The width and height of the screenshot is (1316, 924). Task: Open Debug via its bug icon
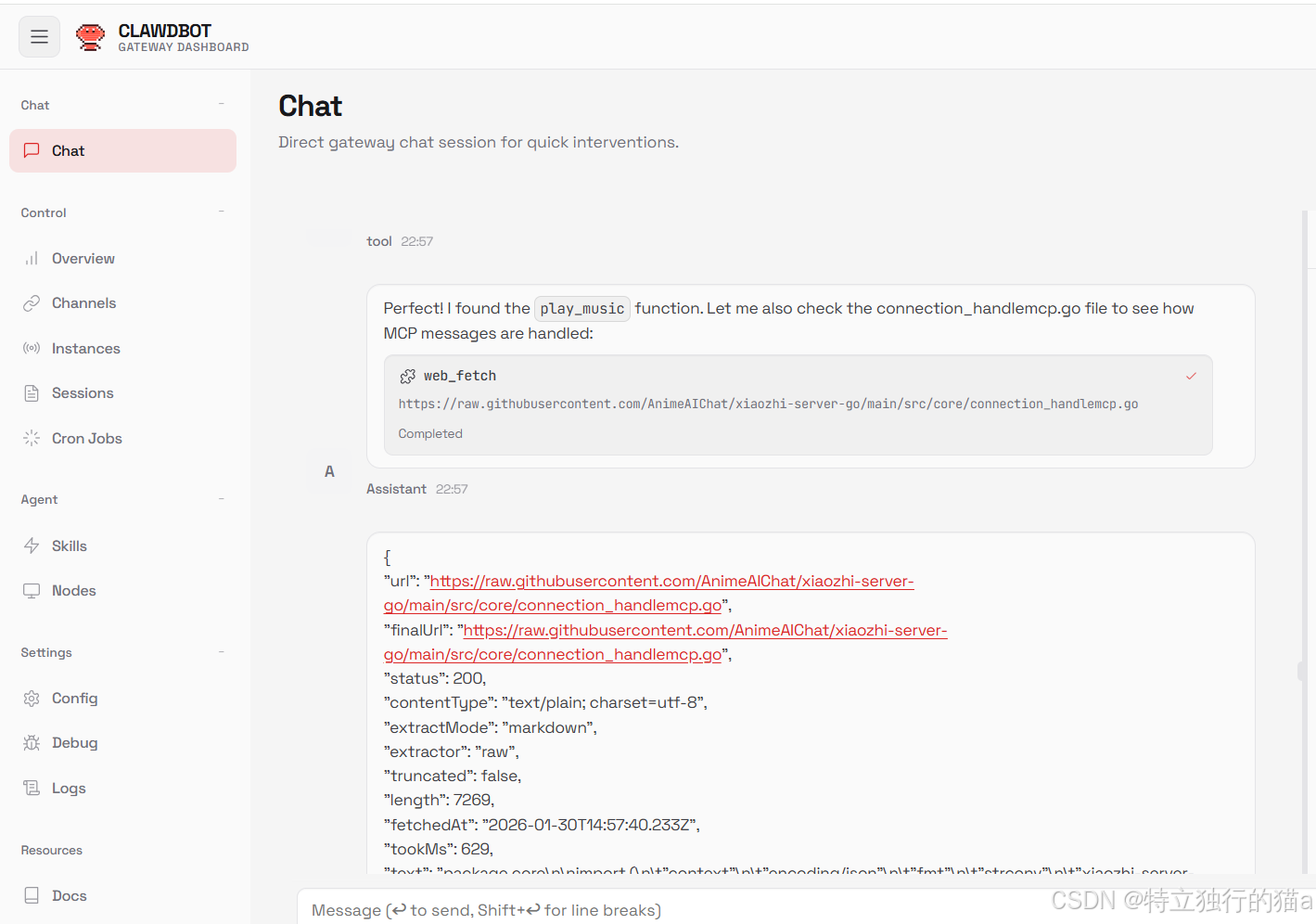32,743
